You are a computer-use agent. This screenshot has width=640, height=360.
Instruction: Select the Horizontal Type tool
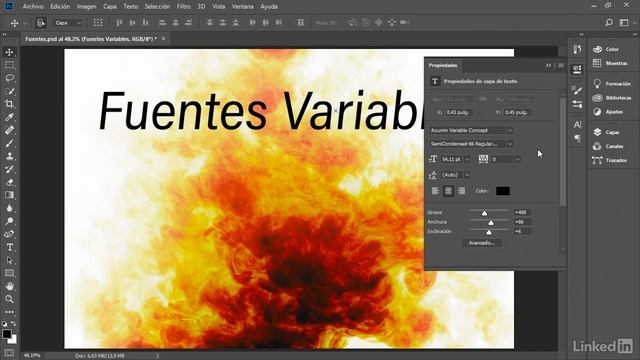pyautogui.click(x=9, y=247)
